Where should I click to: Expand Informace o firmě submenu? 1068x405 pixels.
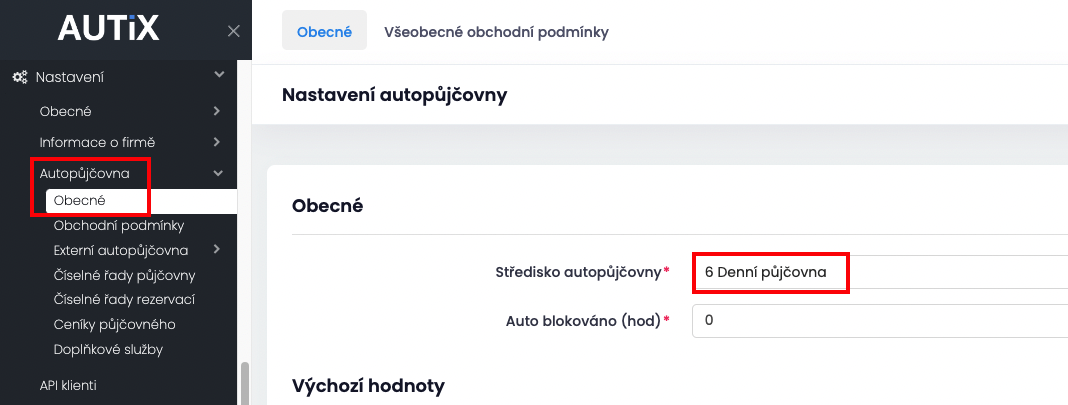click(x=217, y=142)
